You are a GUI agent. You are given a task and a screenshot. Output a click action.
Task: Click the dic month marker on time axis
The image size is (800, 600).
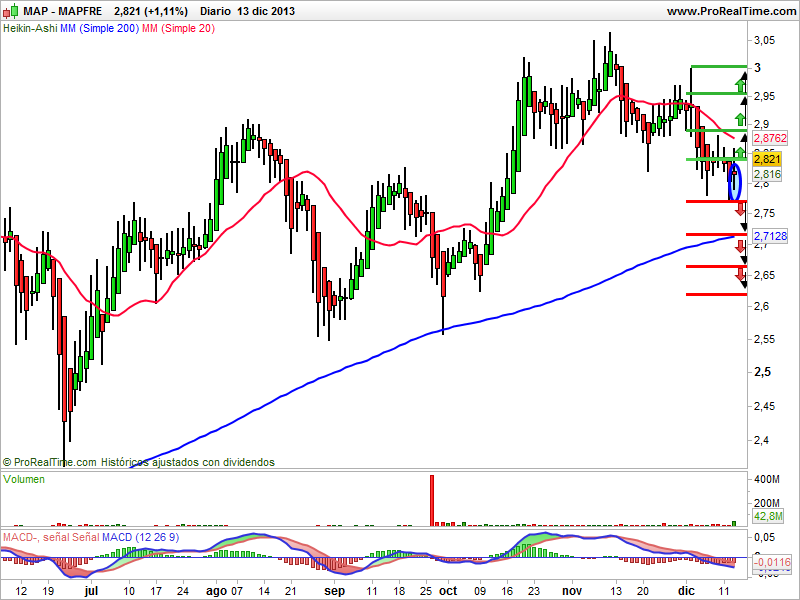point(686,591)
